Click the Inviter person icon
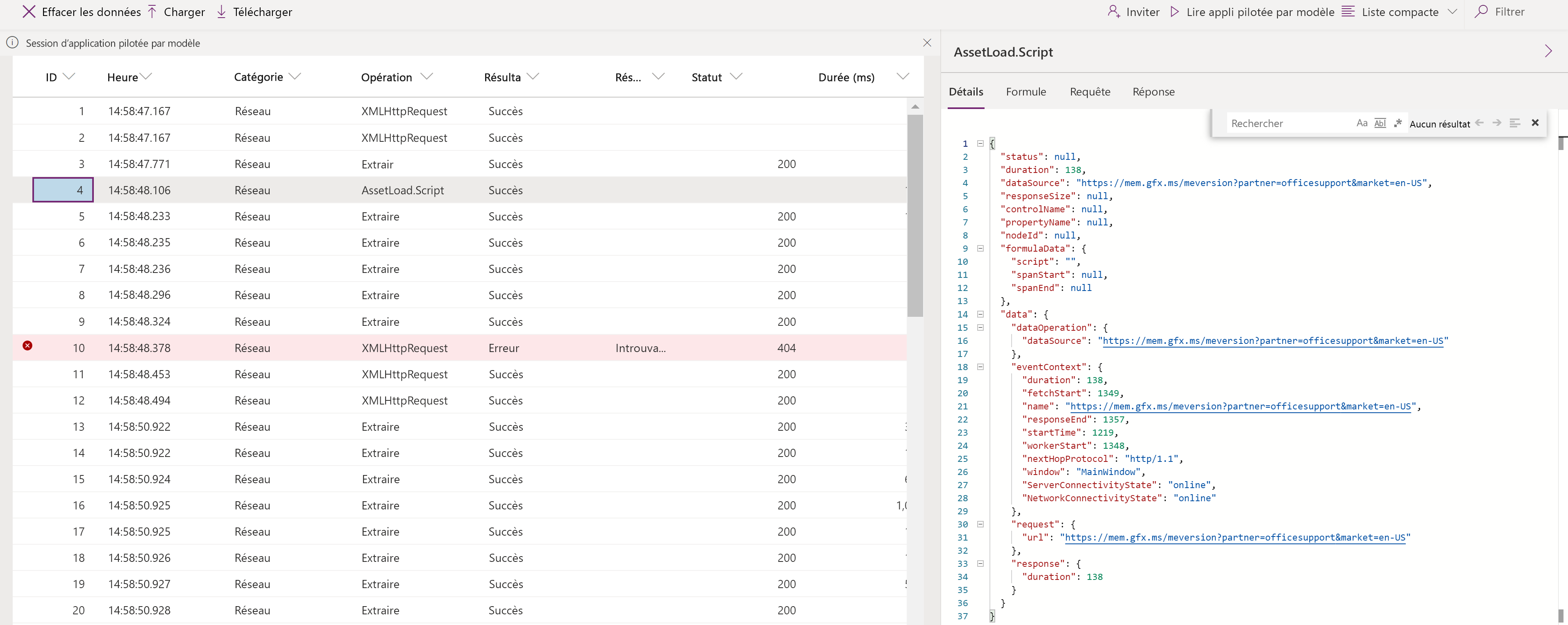 coord(1113,11)
